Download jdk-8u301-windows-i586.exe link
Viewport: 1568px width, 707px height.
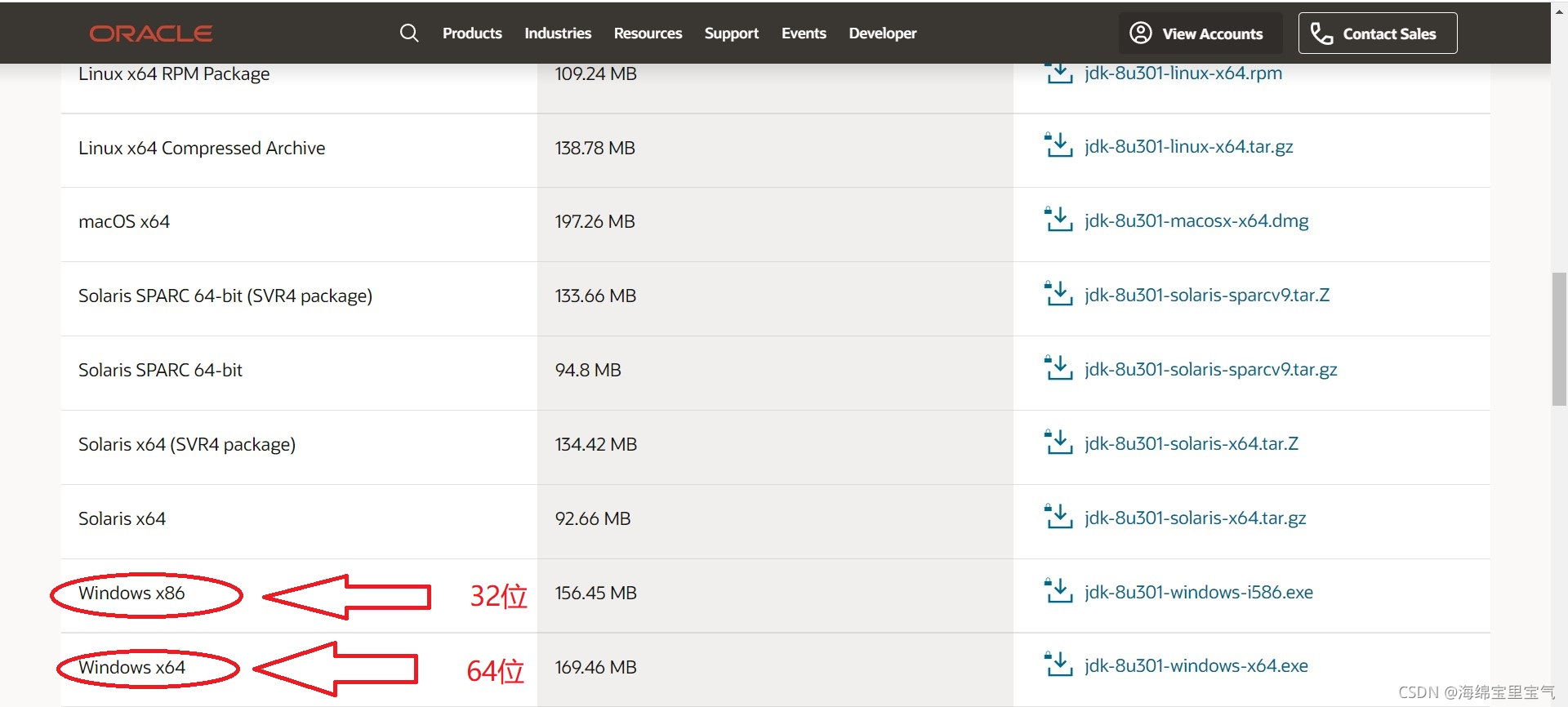pyautogui.click(x=1199, y=592)
